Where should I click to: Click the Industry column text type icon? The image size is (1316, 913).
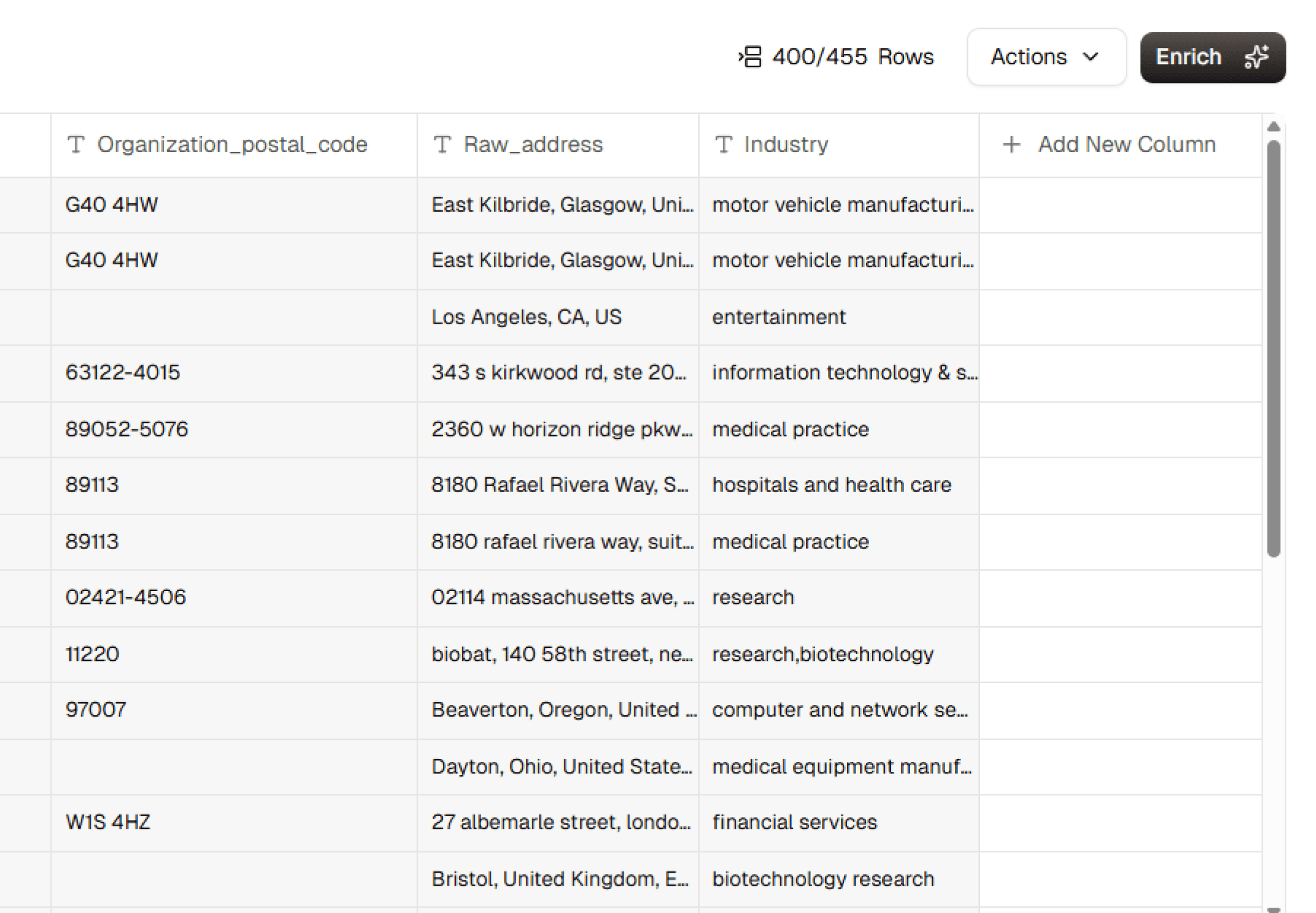(723, 144)
